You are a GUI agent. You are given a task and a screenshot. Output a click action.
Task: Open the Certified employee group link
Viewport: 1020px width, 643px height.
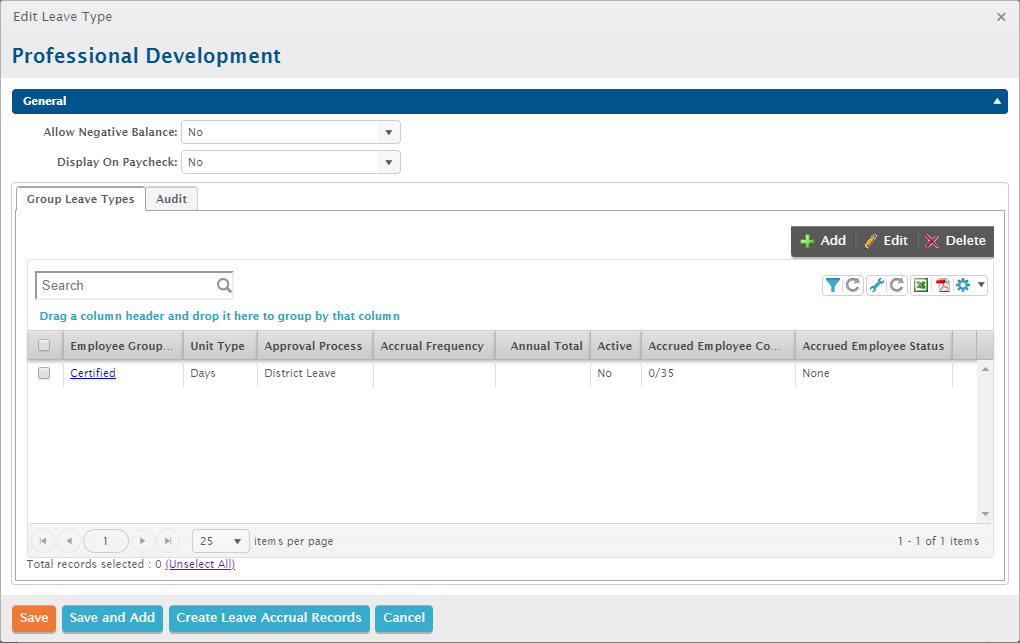pos(93,373)
